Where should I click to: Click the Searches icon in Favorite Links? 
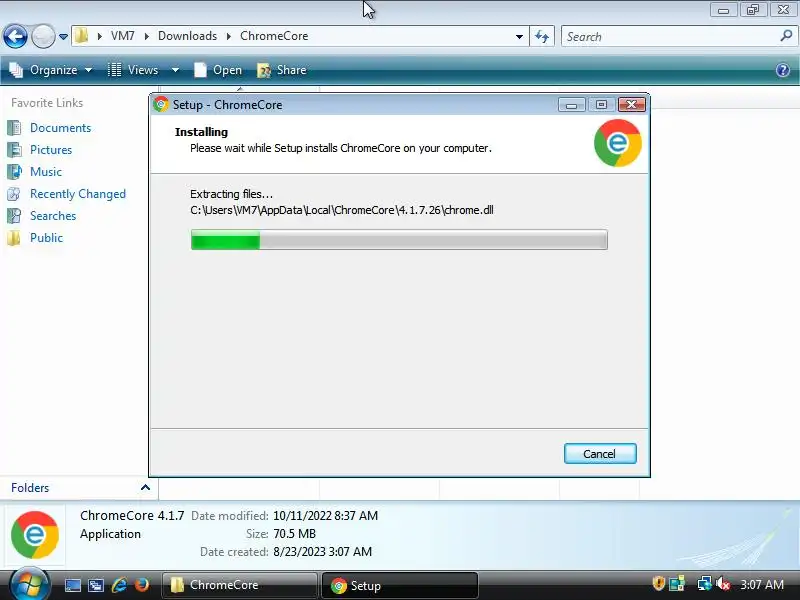(x=14, y=216)
